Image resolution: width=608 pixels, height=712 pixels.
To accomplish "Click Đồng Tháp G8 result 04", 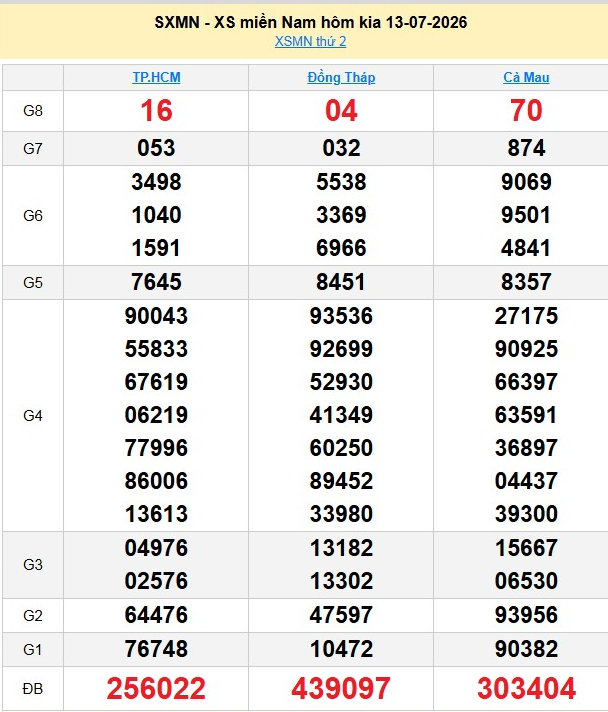I will point(341,111).
